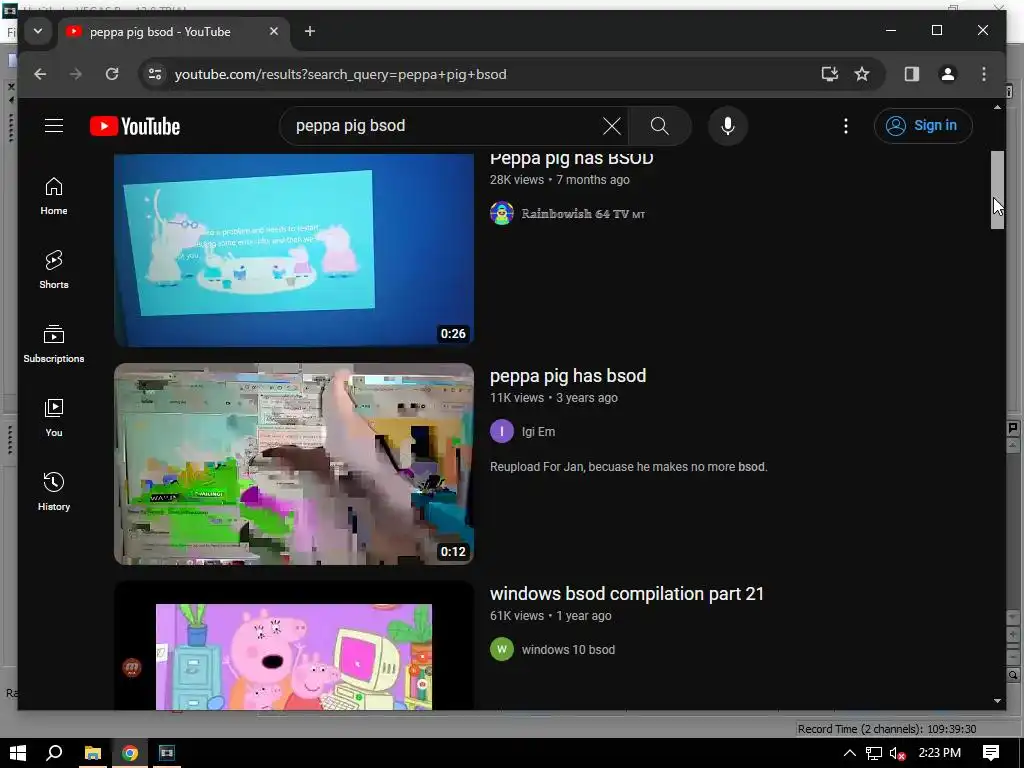This screenshot has width=1024, height=768.
Task: Open the notification center icon
Action: tap(991, 753)
